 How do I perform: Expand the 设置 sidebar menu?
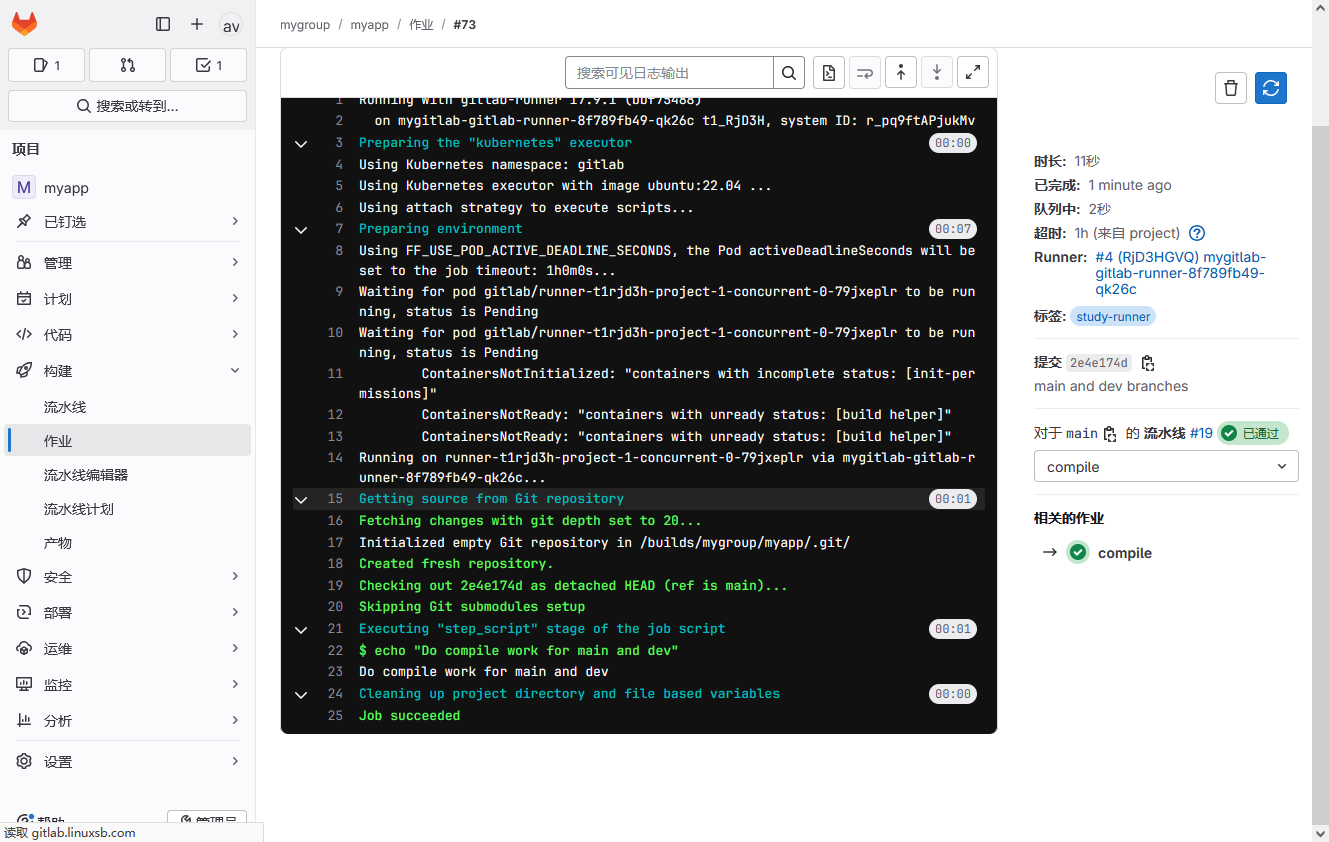point(127,762)
